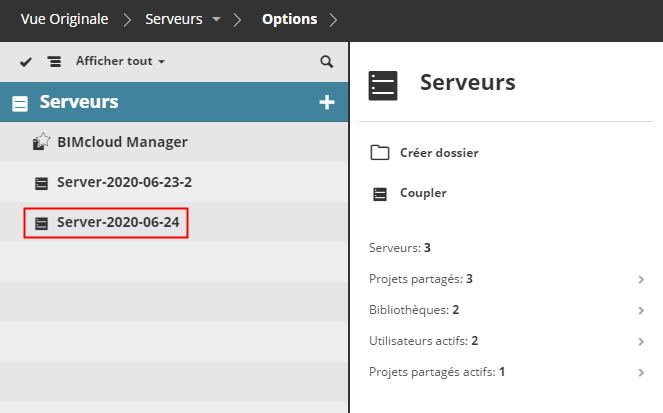This screenshot has width=663, height=413.
Task: Open the Afficher tout dropdown
Action: pos(120,61)
